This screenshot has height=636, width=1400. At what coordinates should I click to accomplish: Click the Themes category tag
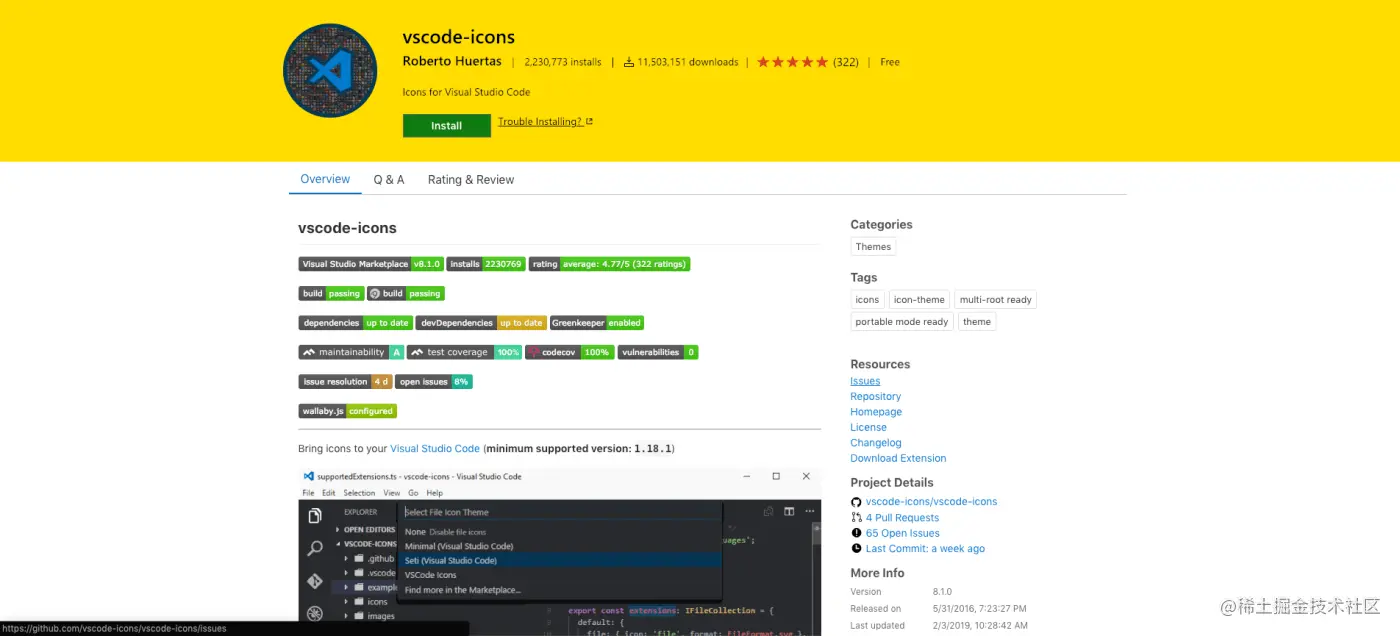[873, 247]
